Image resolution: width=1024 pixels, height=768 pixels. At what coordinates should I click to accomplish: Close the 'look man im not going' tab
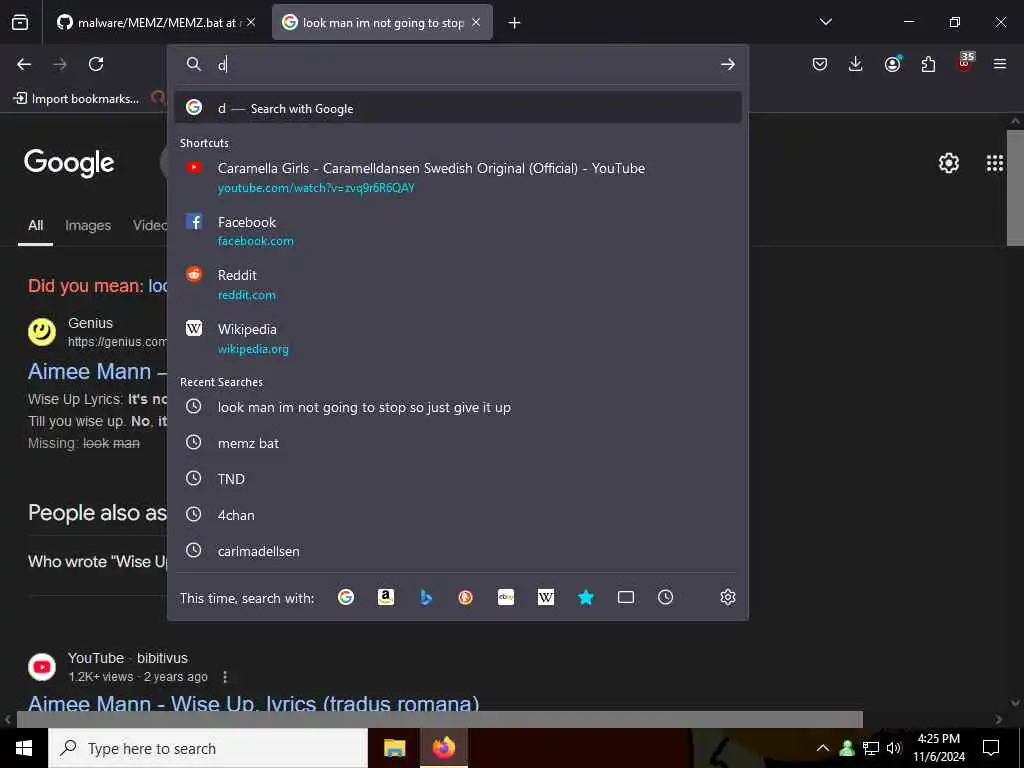pyautogui.click(x=476, y=22)
